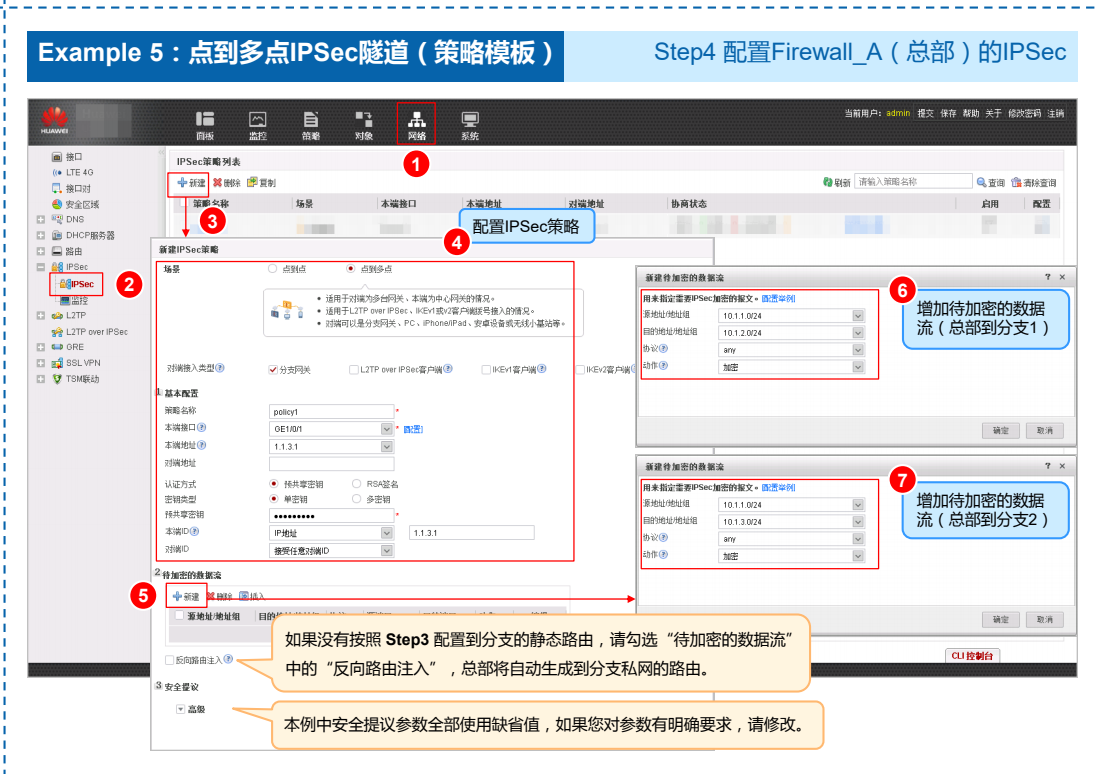This screenshot has height=774, width=1095.
Task: Toggle the 反向路由注入 checkbox
Action: [170, 660]
